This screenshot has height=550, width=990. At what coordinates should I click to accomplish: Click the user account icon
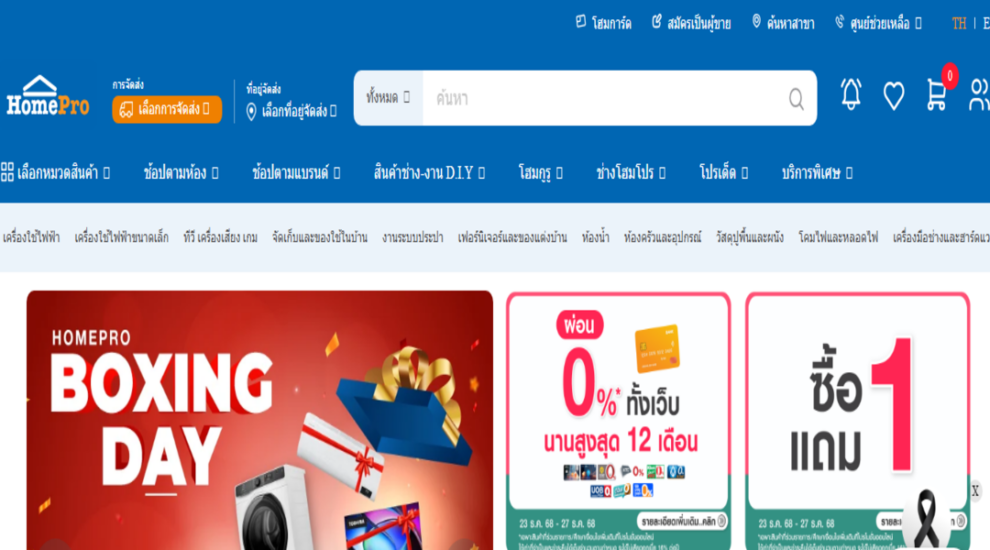coord(979,95)
